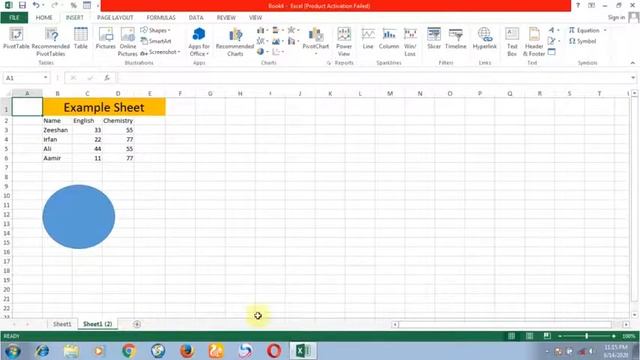The image size is (640, 360).
Task: Open the WordArt dropdown
Action: coord(553,30)
